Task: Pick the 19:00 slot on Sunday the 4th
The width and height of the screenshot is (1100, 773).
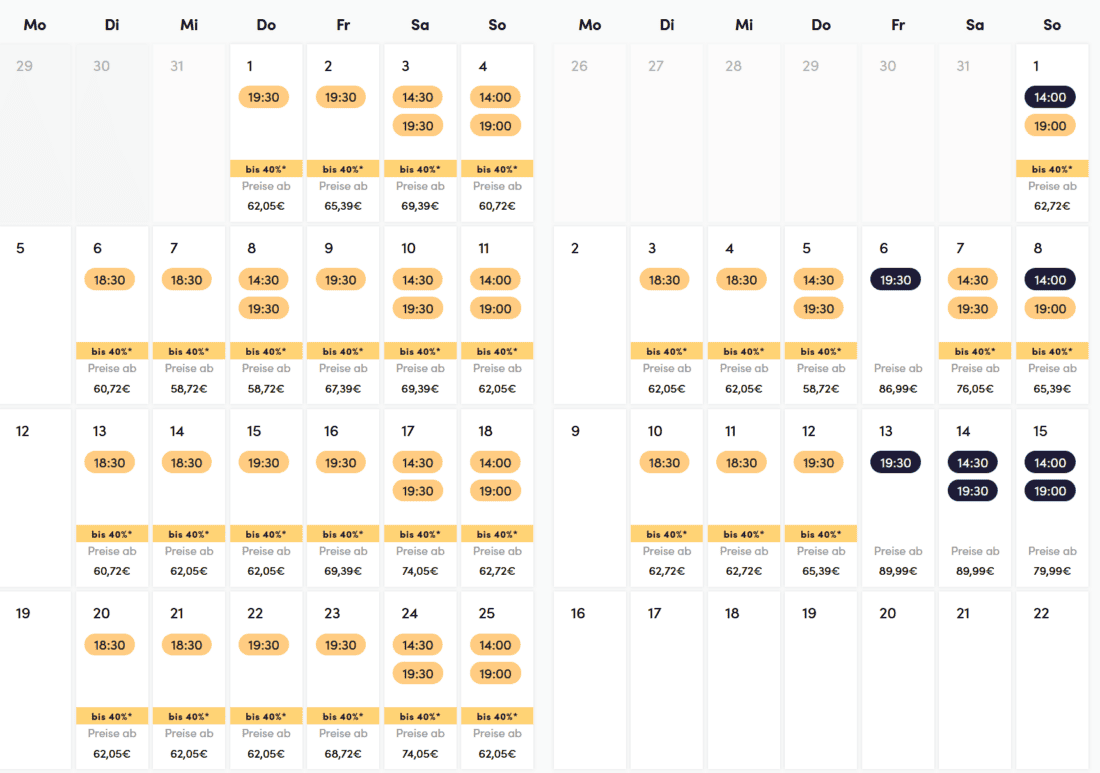Action: [x=495, y=126]
